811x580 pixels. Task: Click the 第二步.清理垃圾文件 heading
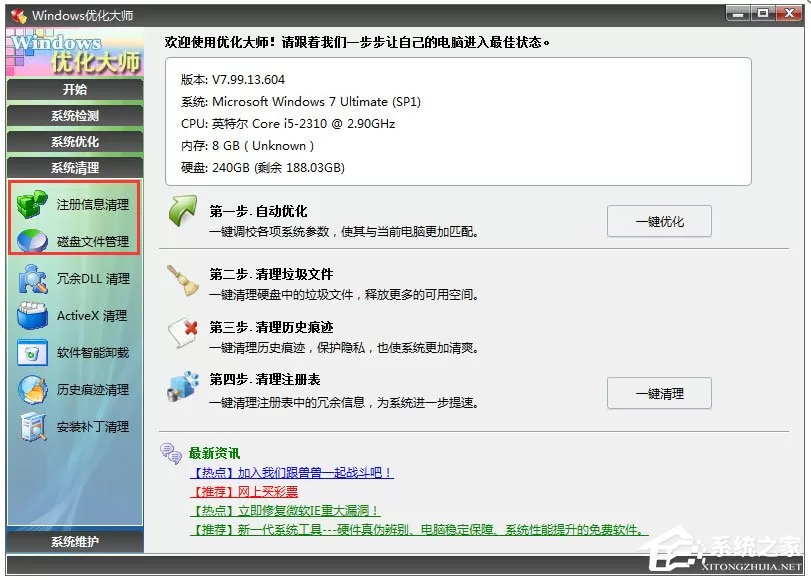(x=271, y=274)
